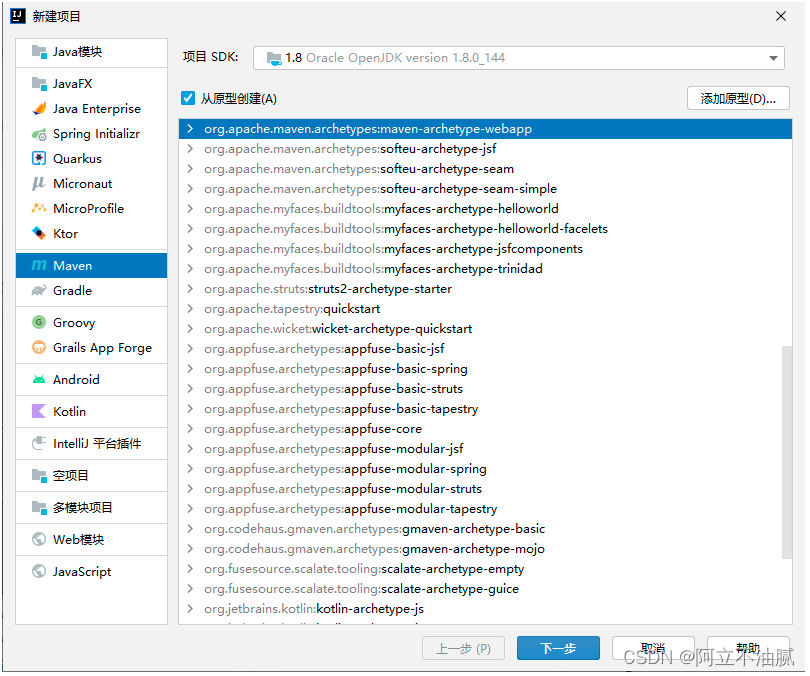Click the 多模块项目 folder icon

point(39,508)
